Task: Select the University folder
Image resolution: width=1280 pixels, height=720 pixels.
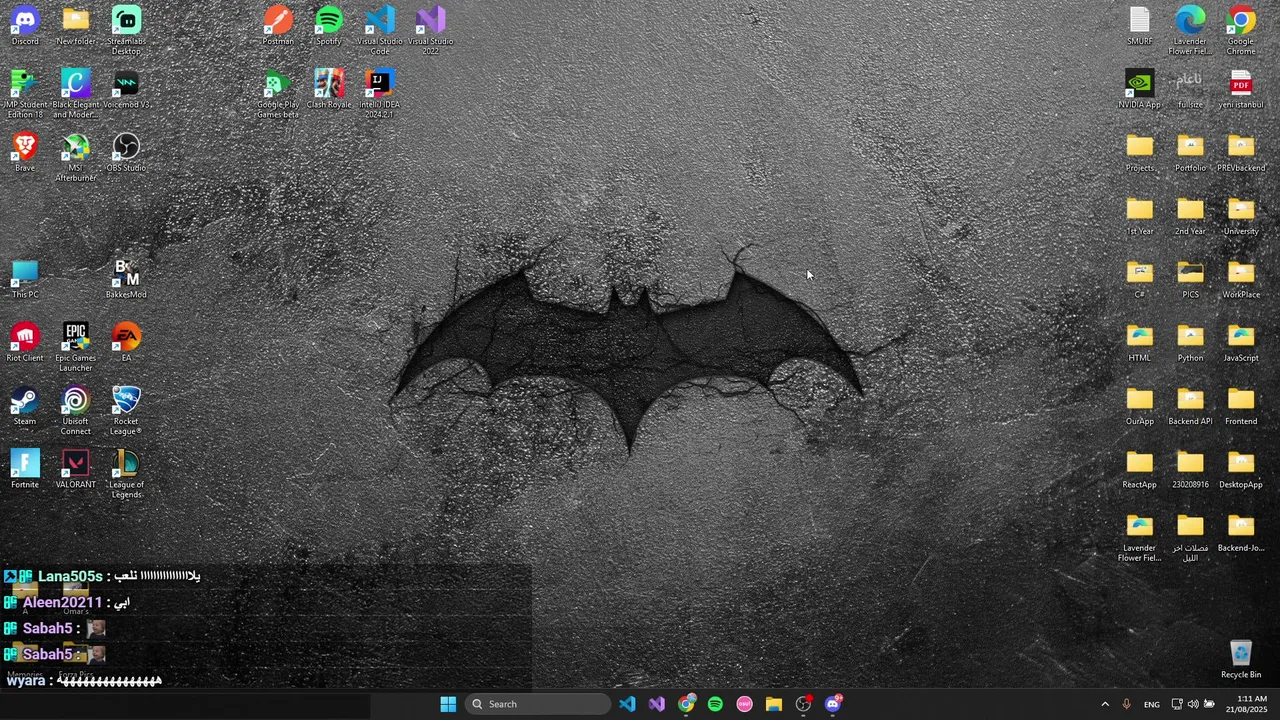Action: (x=1241, y=216)
